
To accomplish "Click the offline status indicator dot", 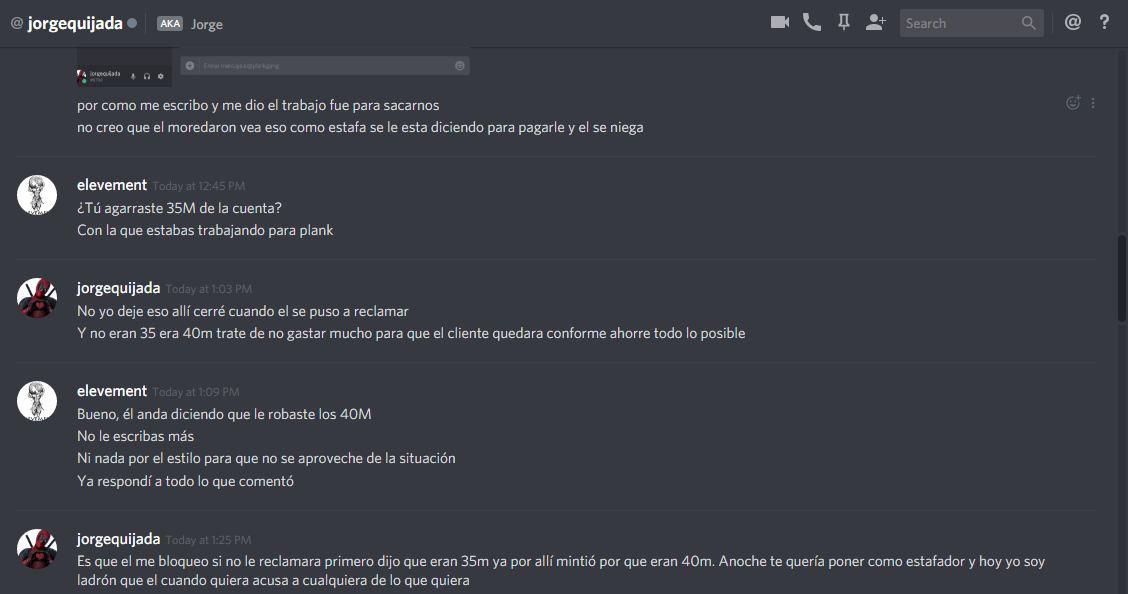I will pos(132,23).
